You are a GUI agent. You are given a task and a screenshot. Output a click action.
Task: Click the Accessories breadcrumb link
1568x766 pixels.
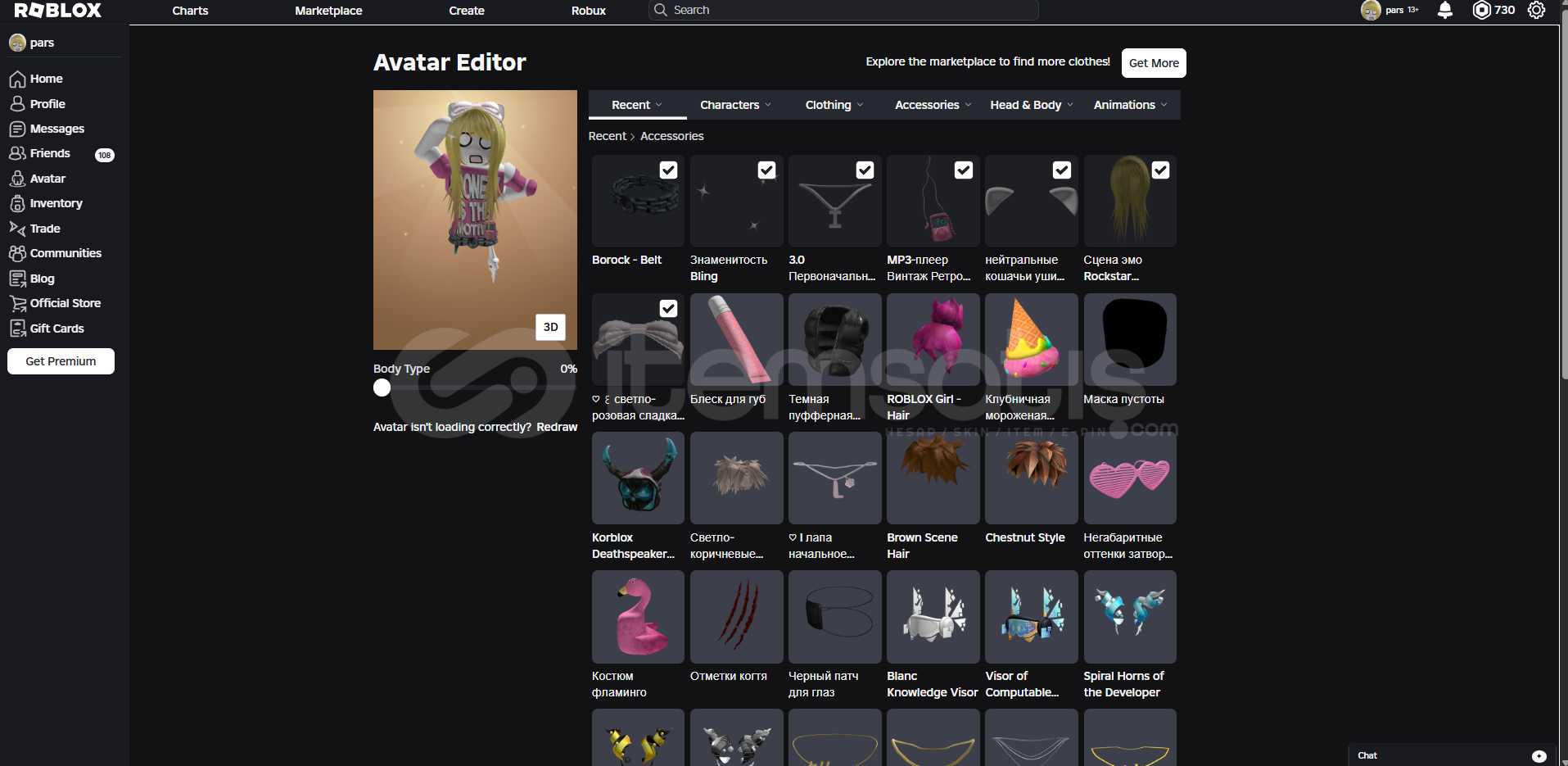(672, 136)
